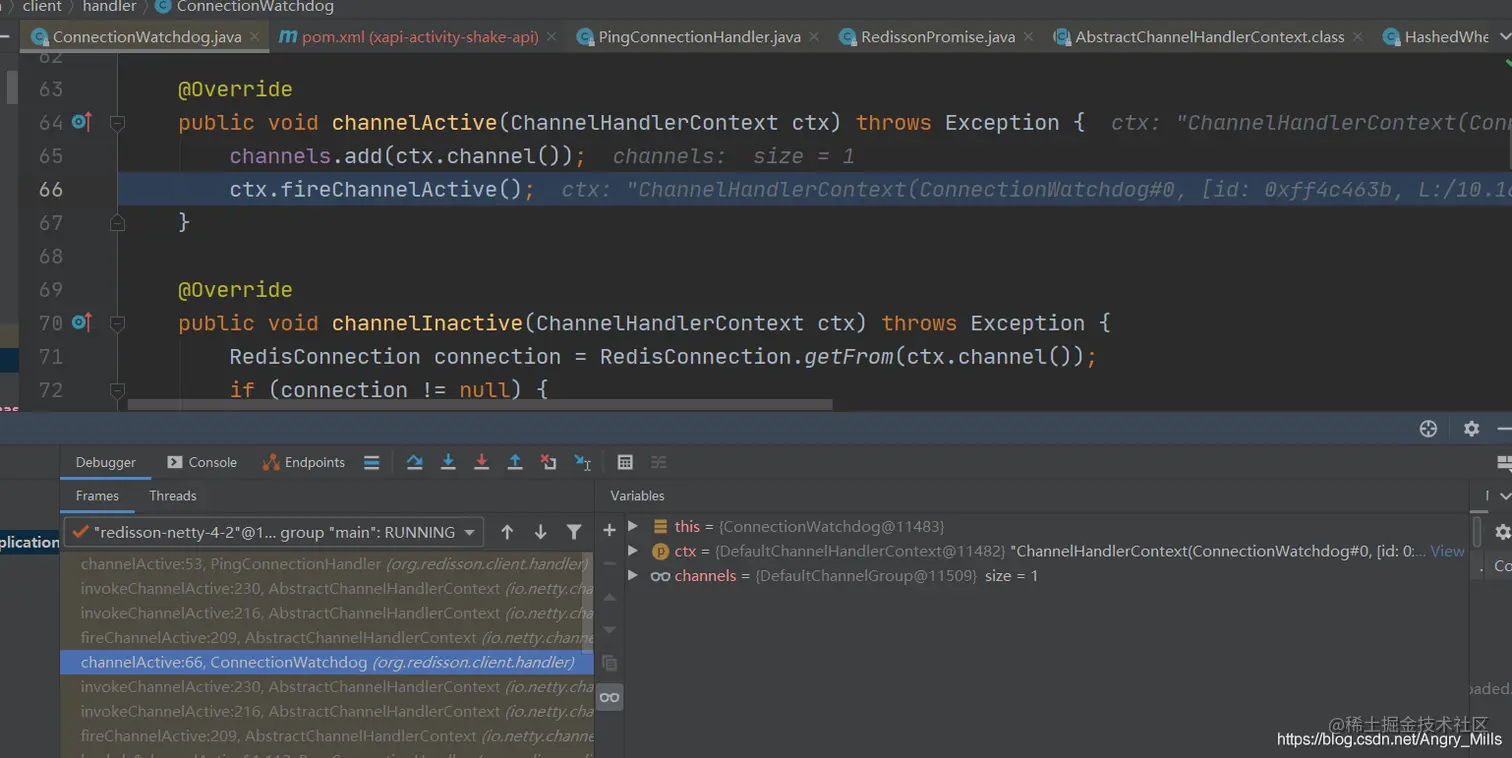
Task: Collapse channelInactive method fold on line 70
Action: click(x=117, y=323)
